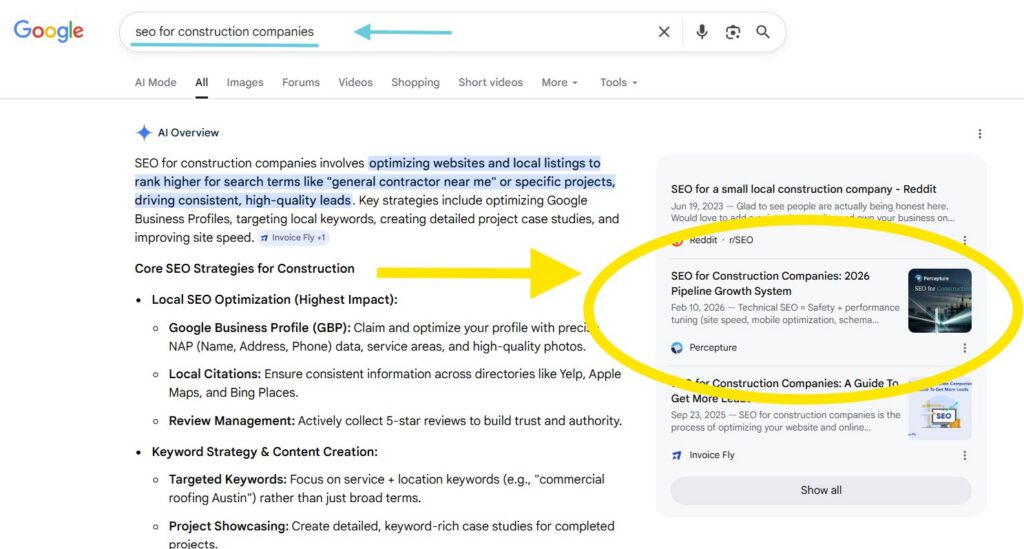Click the Invoice Fly article thumbnail

[939, 409]
